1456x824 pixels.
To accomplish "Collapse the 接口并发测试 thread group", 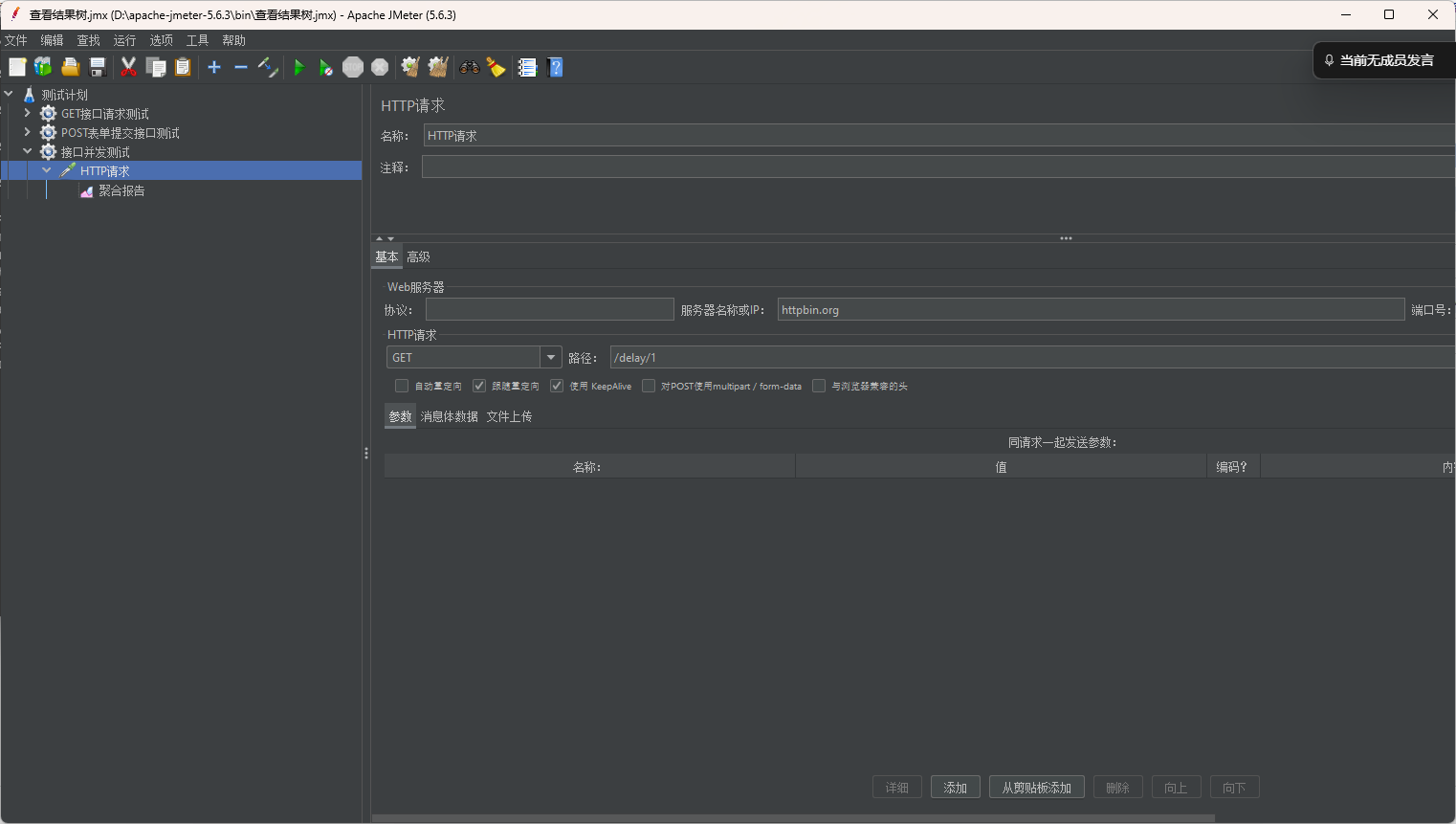I will [27, 151].
